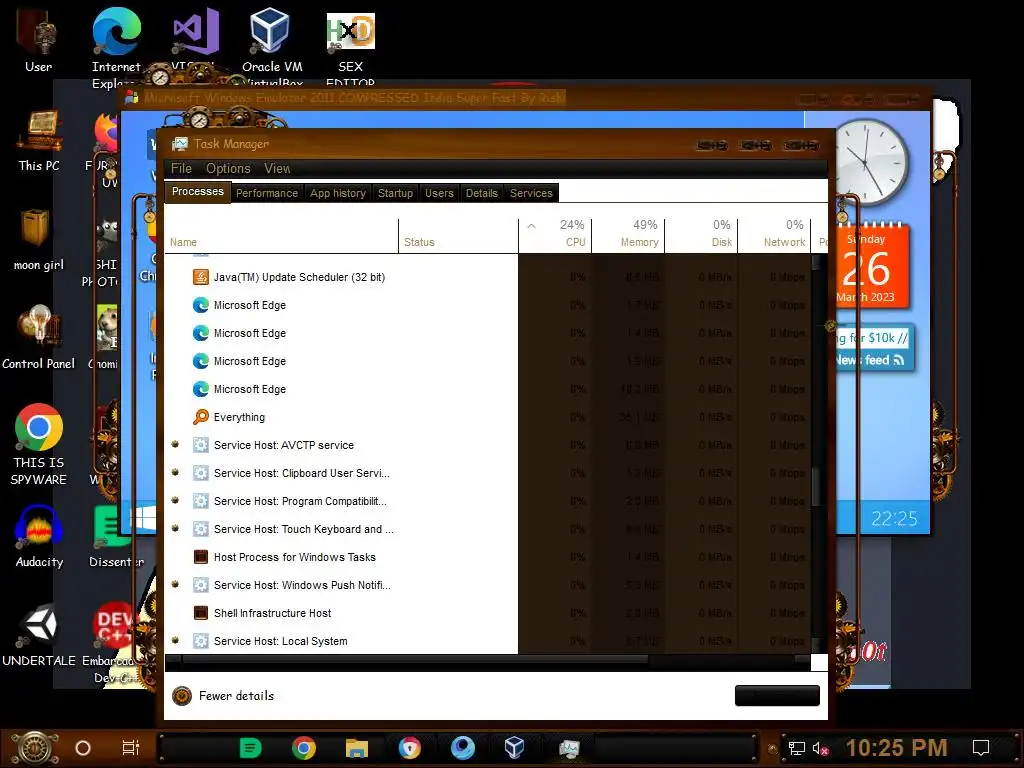Click the vertical scrollbar of the process list

[x=816, y=487]
